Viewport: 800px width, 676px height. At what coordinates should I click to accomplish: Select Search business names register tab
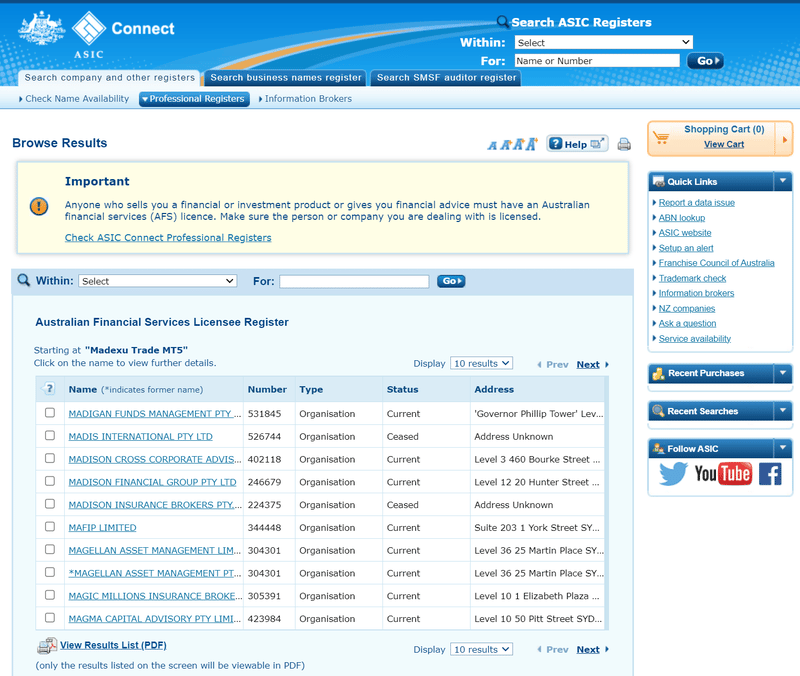(286, 78)
